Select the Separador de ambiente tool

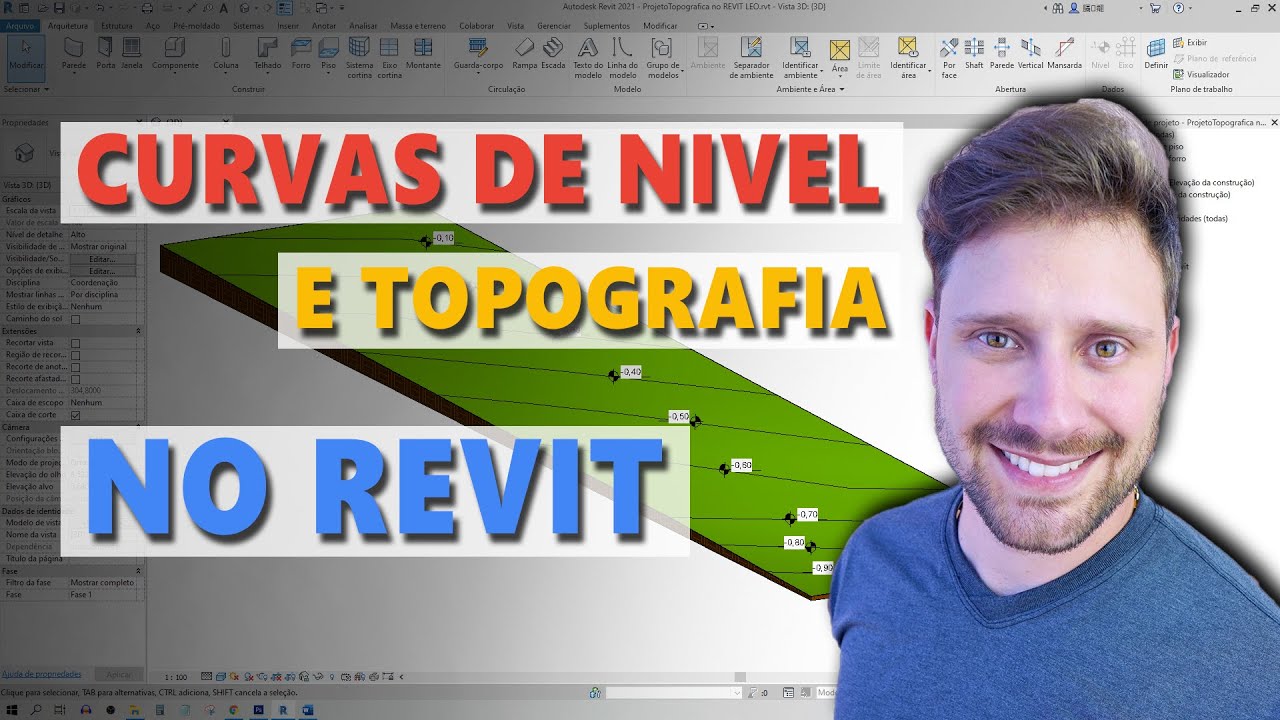coord(751,58)
